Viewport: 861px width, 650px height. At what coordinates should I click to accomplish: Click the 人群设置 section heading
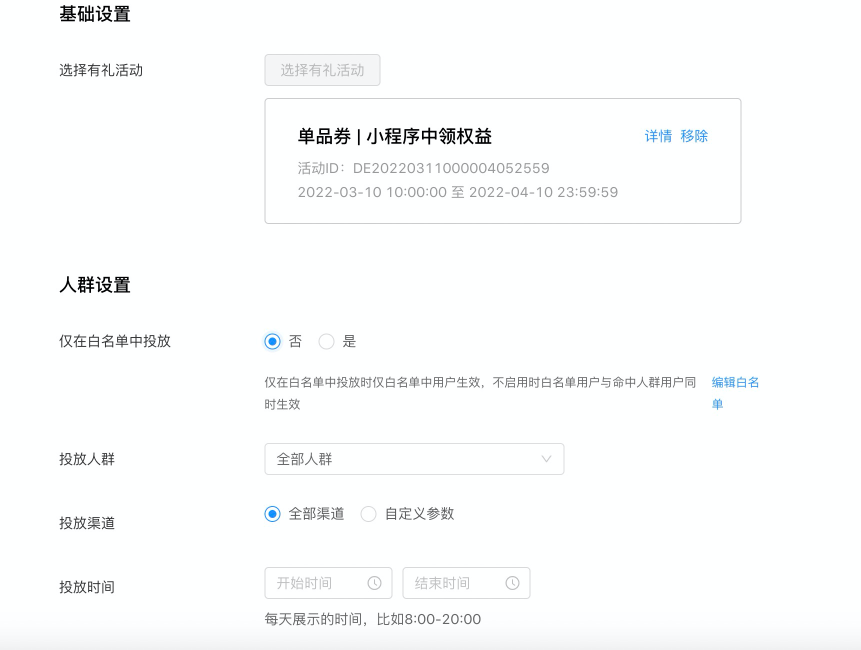(x=95, y=285)
